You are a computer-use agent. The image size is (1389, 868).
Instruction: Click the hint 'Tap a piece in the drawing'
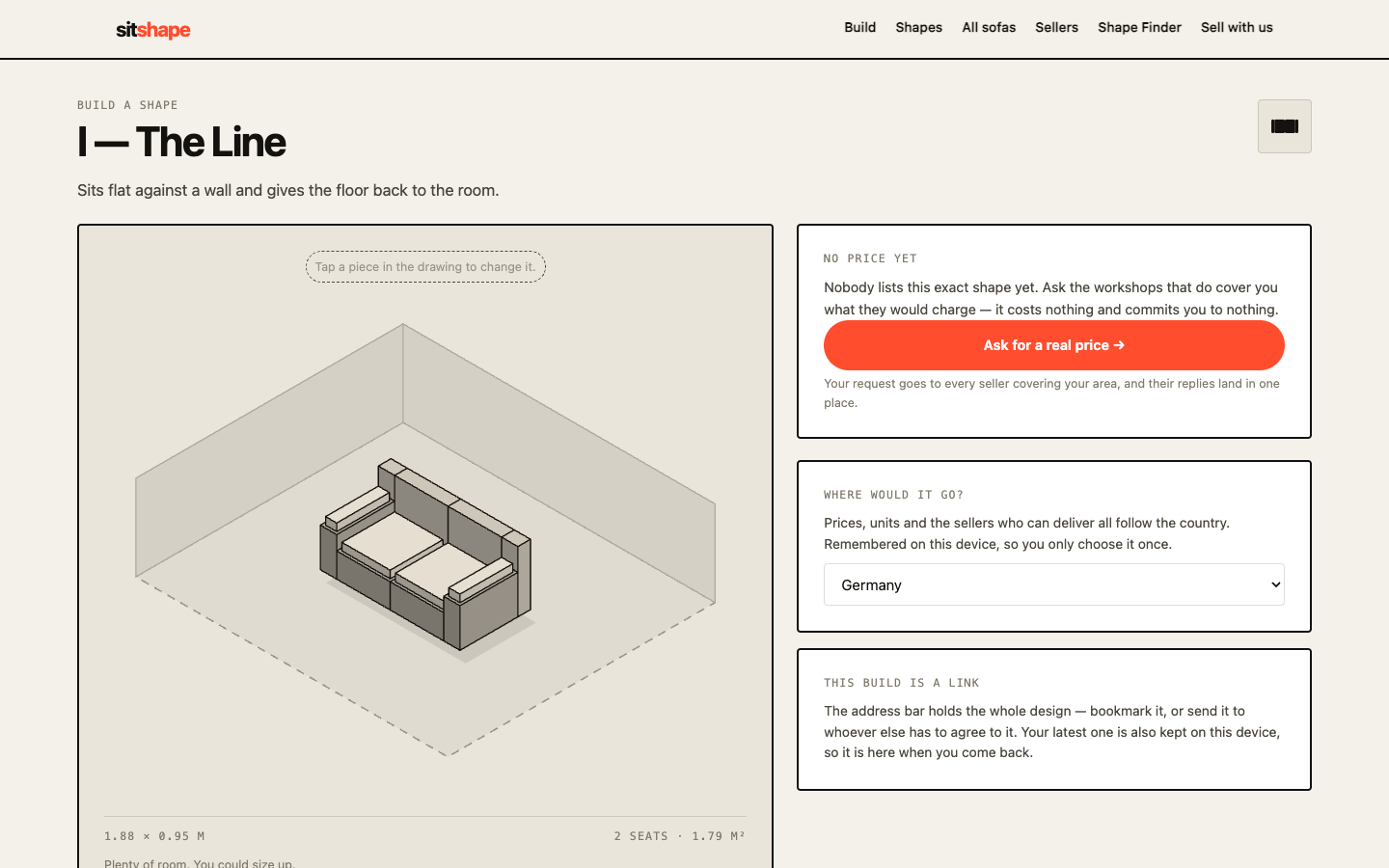(x=425, y=267)
